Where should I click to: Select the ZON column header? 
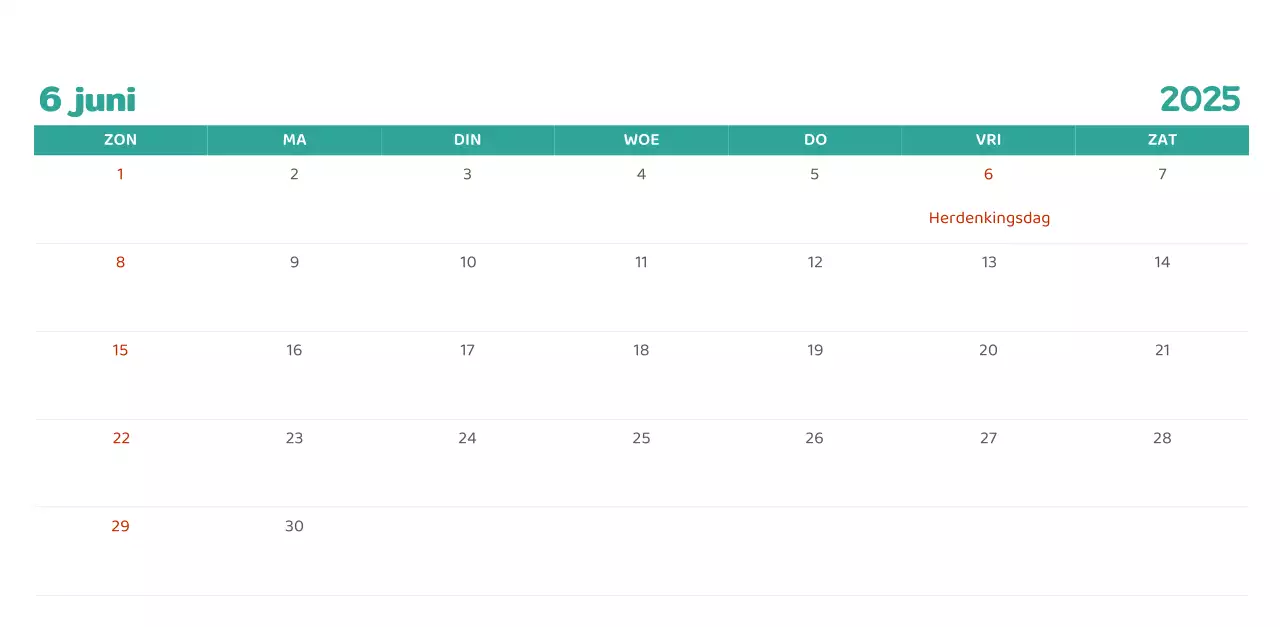point(120,140)
